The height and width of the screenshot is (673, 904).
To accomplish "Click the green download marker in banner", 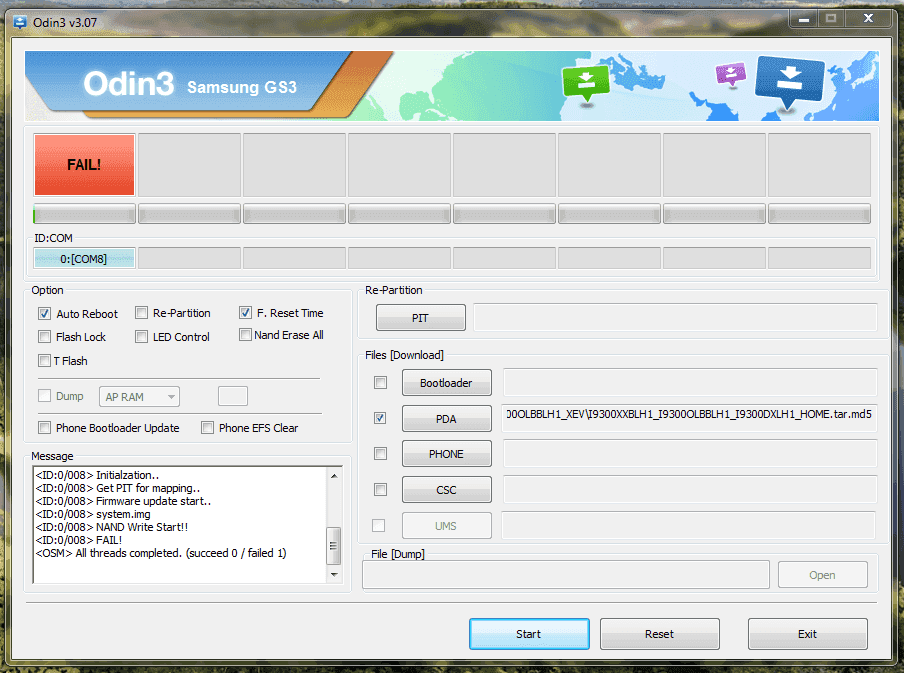I will click(586, 82).
